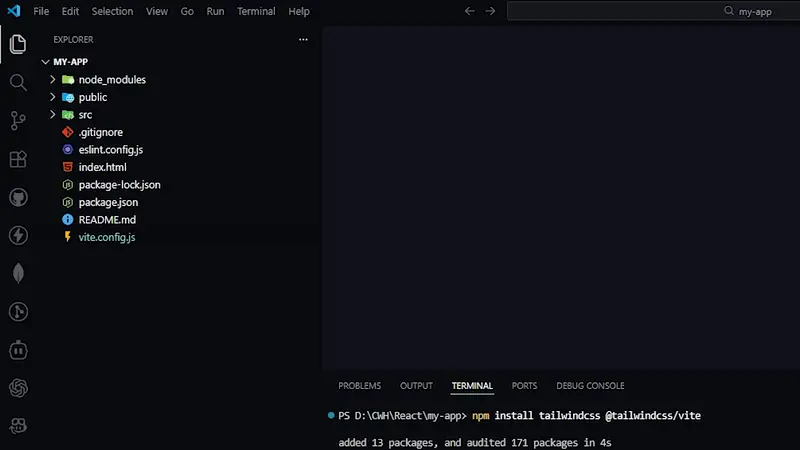Open vite.config.js file
Image resolution: width=800 pixels, height=450 pixels.
point(106,237)
